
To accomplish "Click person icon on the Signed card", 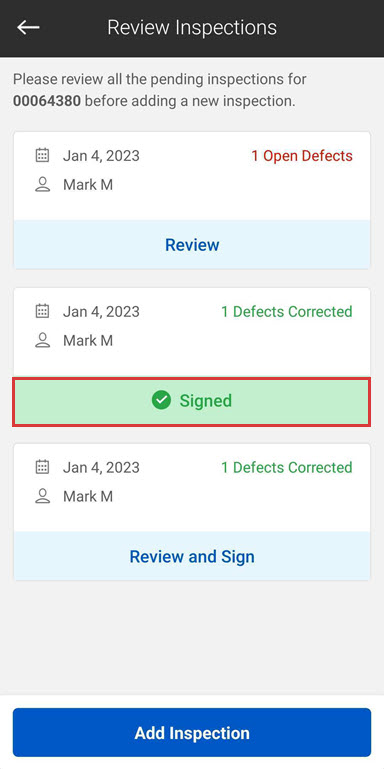I will [x=43, y=340].
